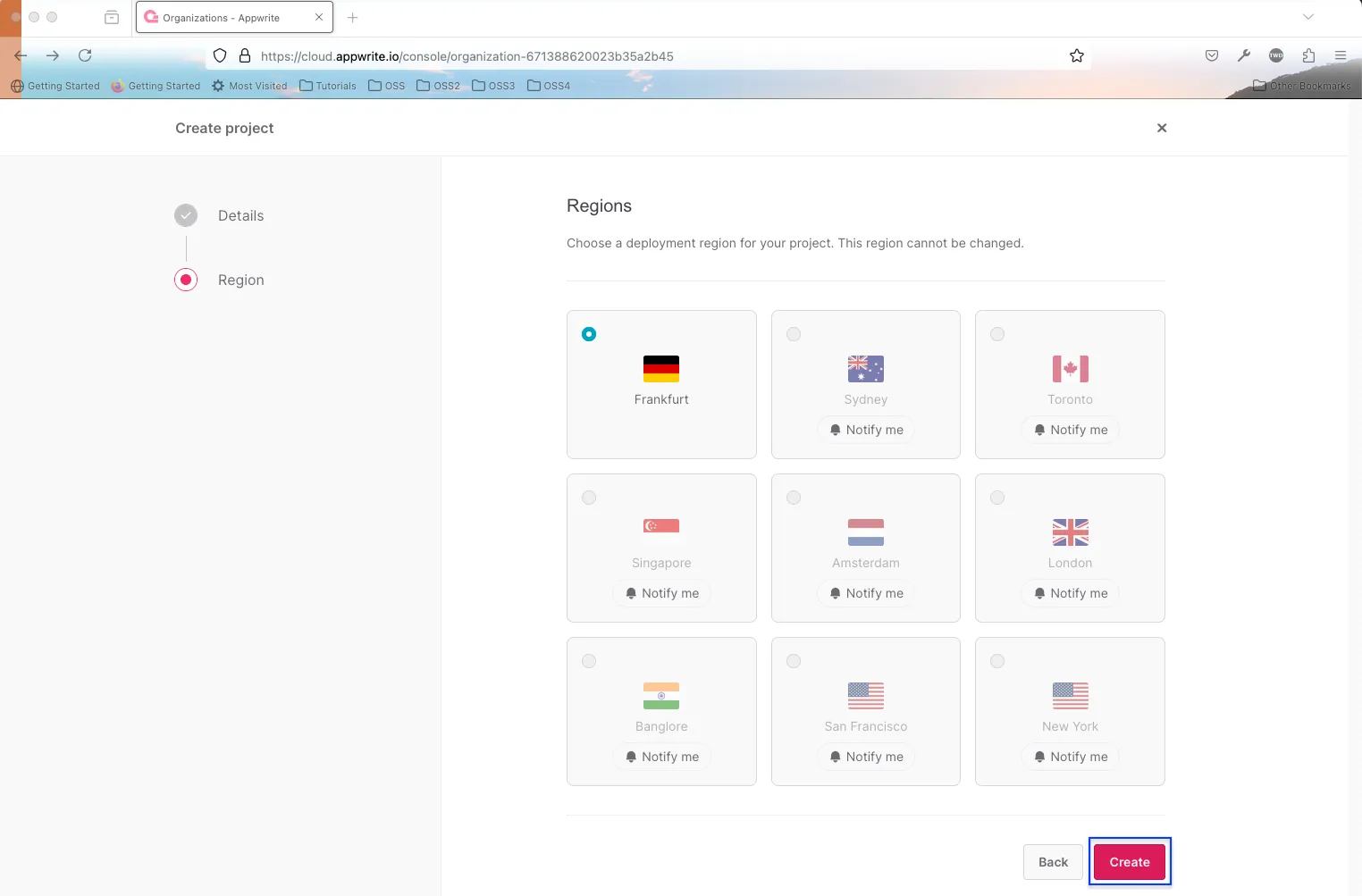Open the second Getting Started bookmark
1362x896 pixels.
click(156, 86)
